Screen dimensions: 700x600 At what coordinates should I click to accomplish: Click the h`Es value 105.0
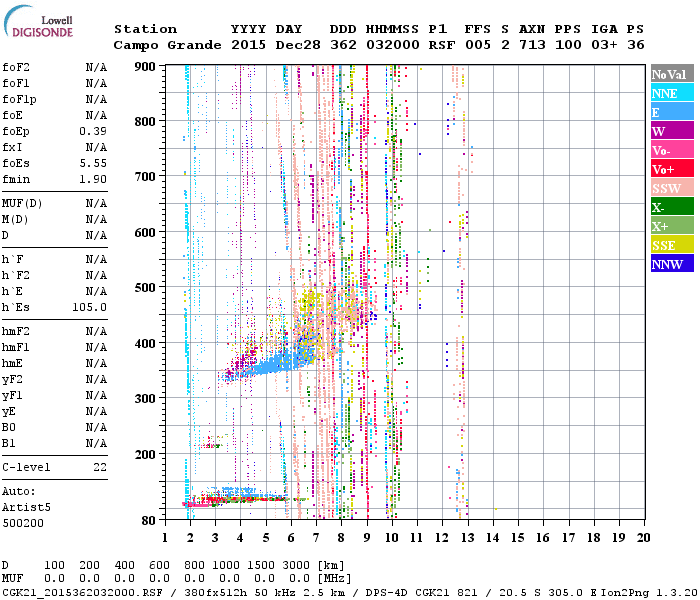tap(90, 307)
